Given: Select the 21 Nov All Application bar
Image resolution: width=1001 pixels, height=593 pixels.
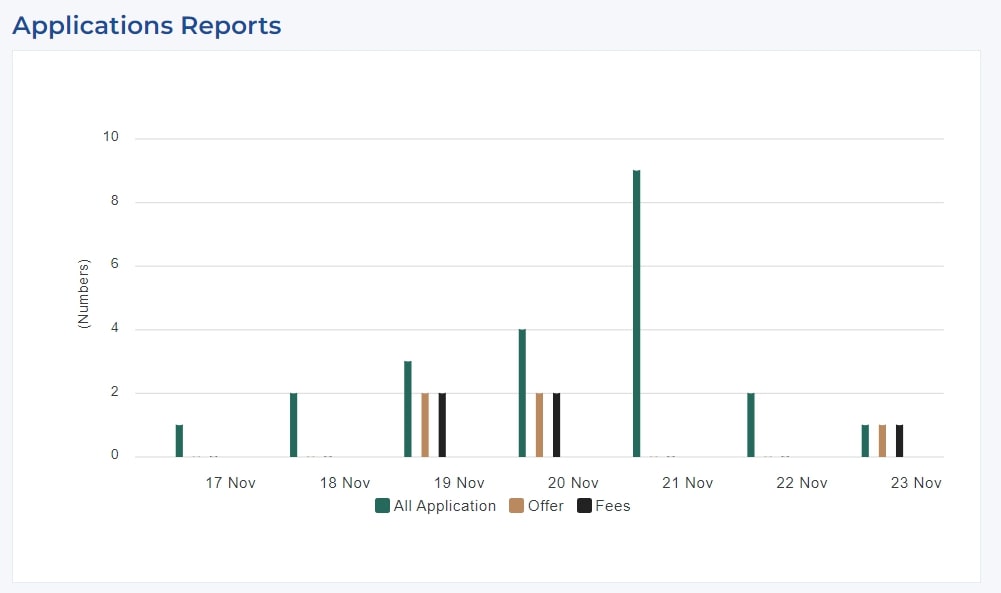Looking at the screenshot, I should point(636,313).
